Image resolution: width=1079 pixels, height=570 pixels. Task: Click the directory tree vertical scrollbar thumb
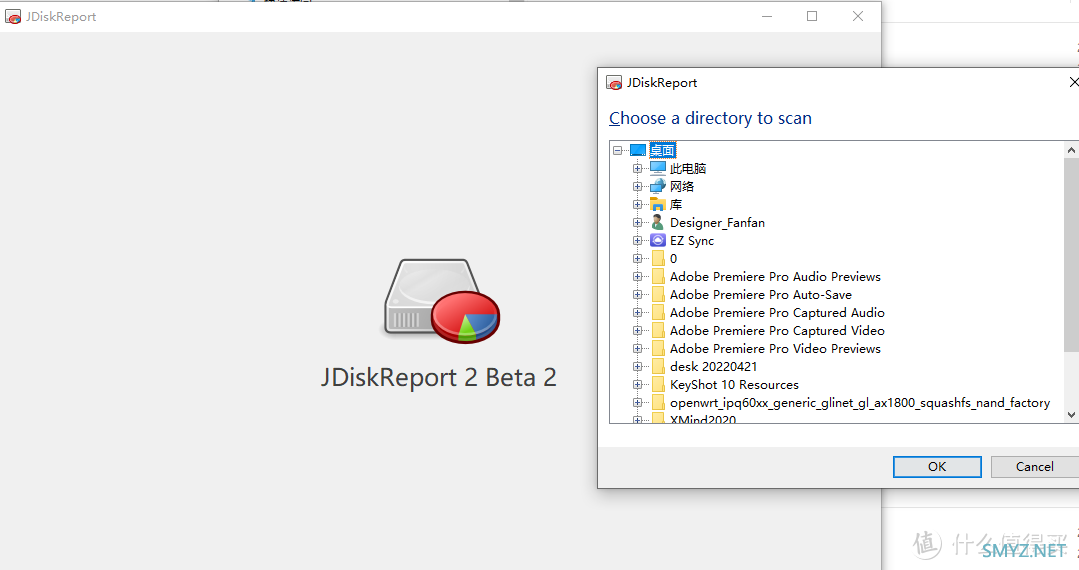coord(1071,254)
